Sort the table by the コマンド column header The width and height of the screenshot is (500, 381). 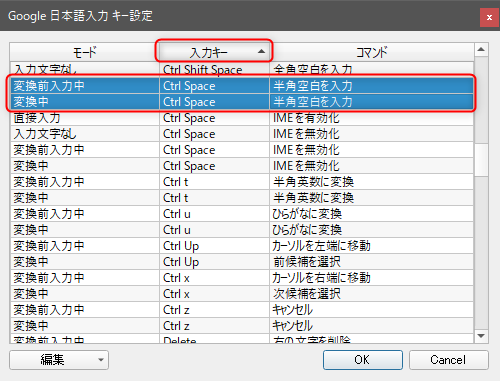(x=371, y=52)
